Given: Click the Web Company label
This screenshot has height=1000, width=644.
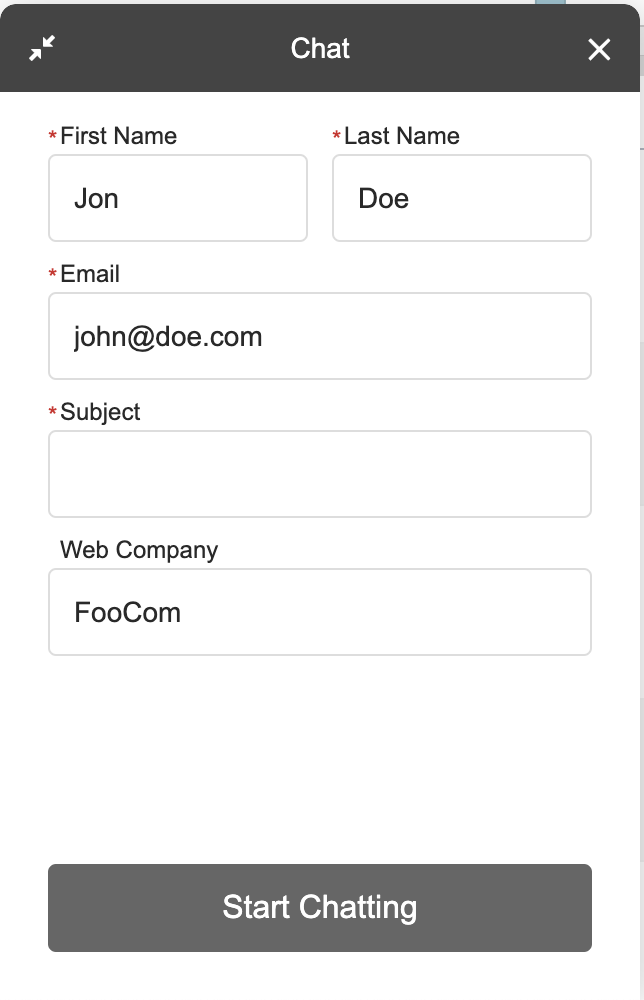Looking at the screenshot, I should [x=138, y=550].
